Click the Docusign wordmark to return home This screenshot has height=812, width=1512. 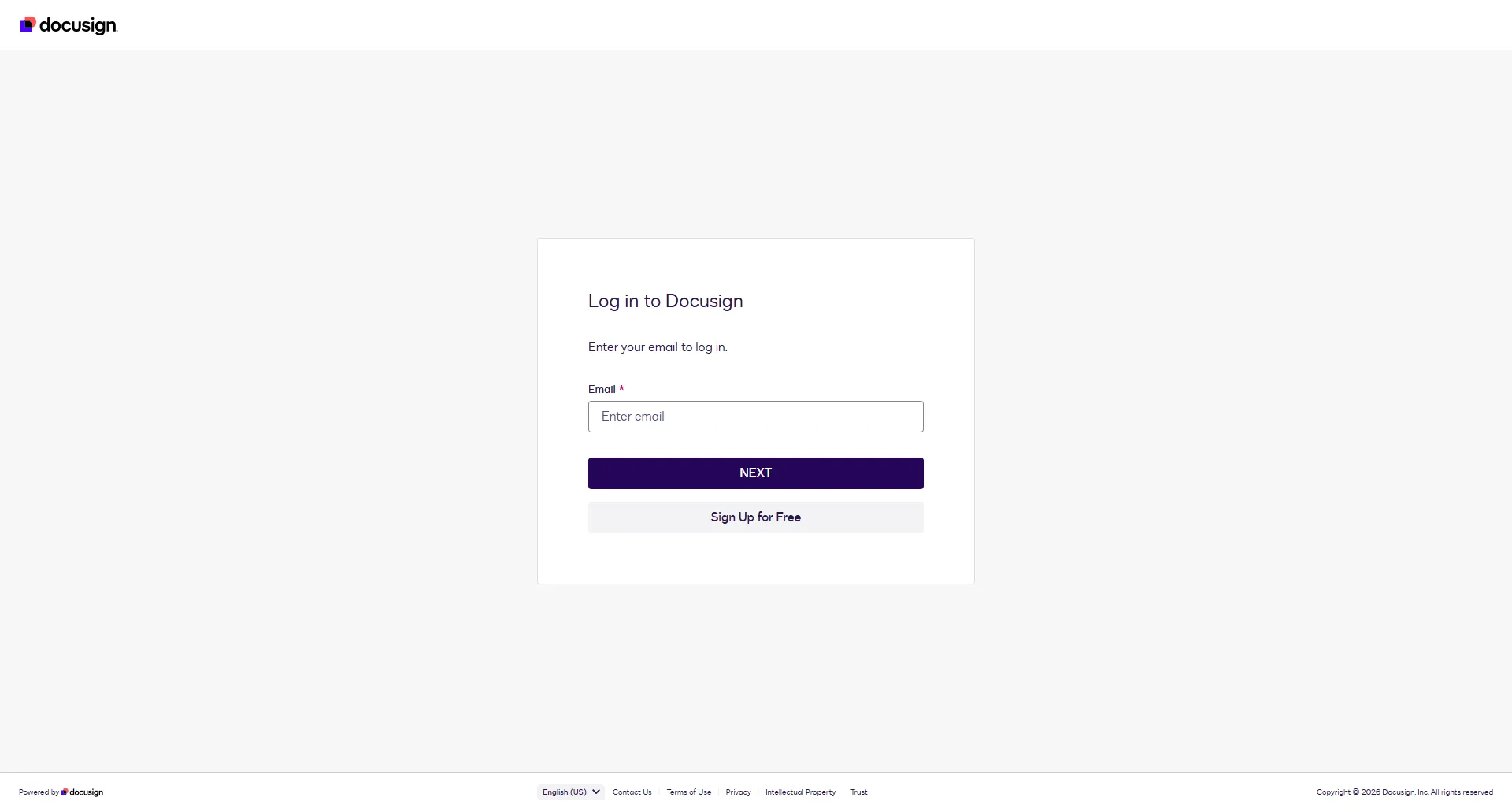click(x=79, y=24)
